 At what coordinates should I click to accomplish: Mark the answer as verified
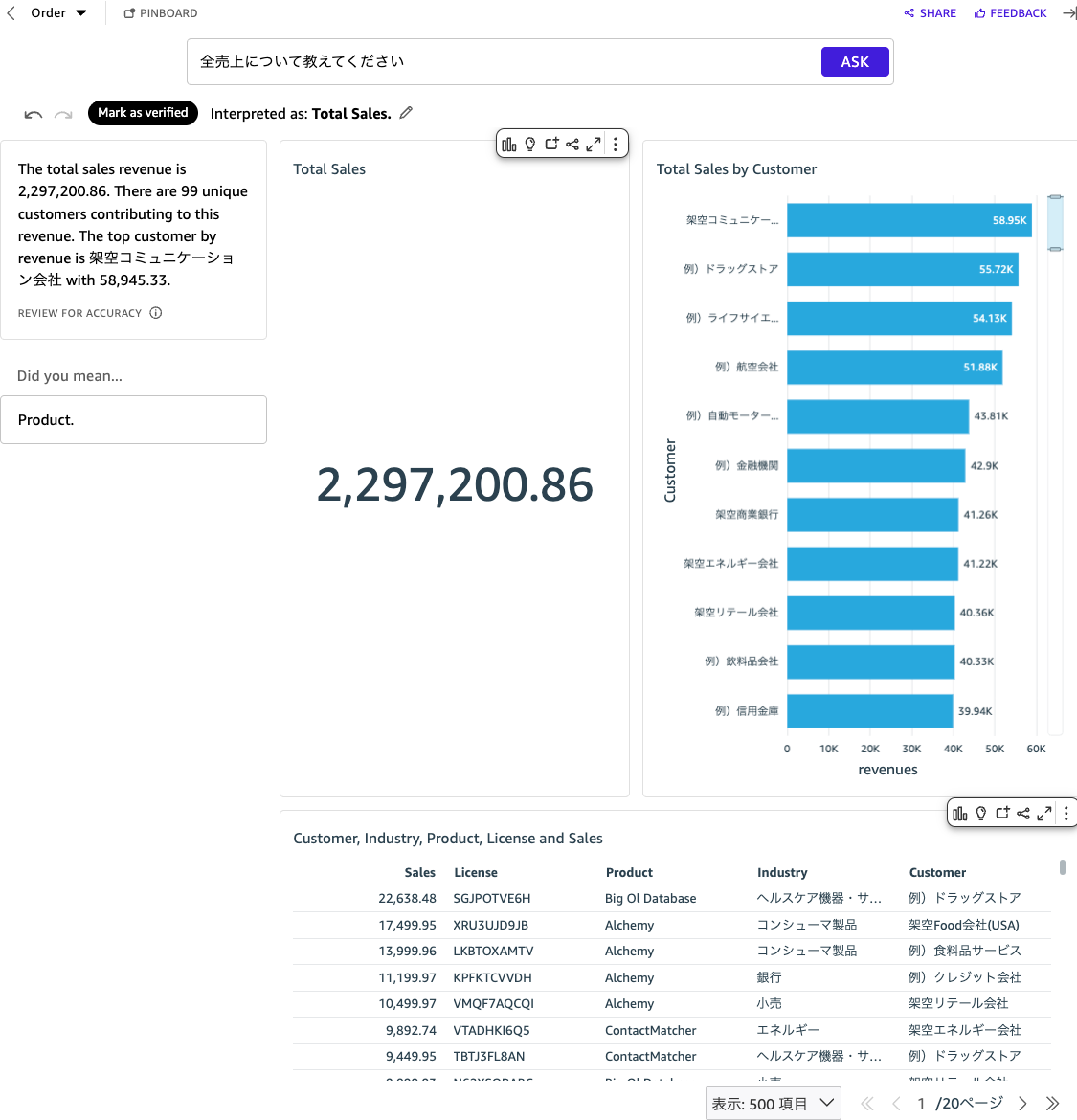[x=143, y=113]
